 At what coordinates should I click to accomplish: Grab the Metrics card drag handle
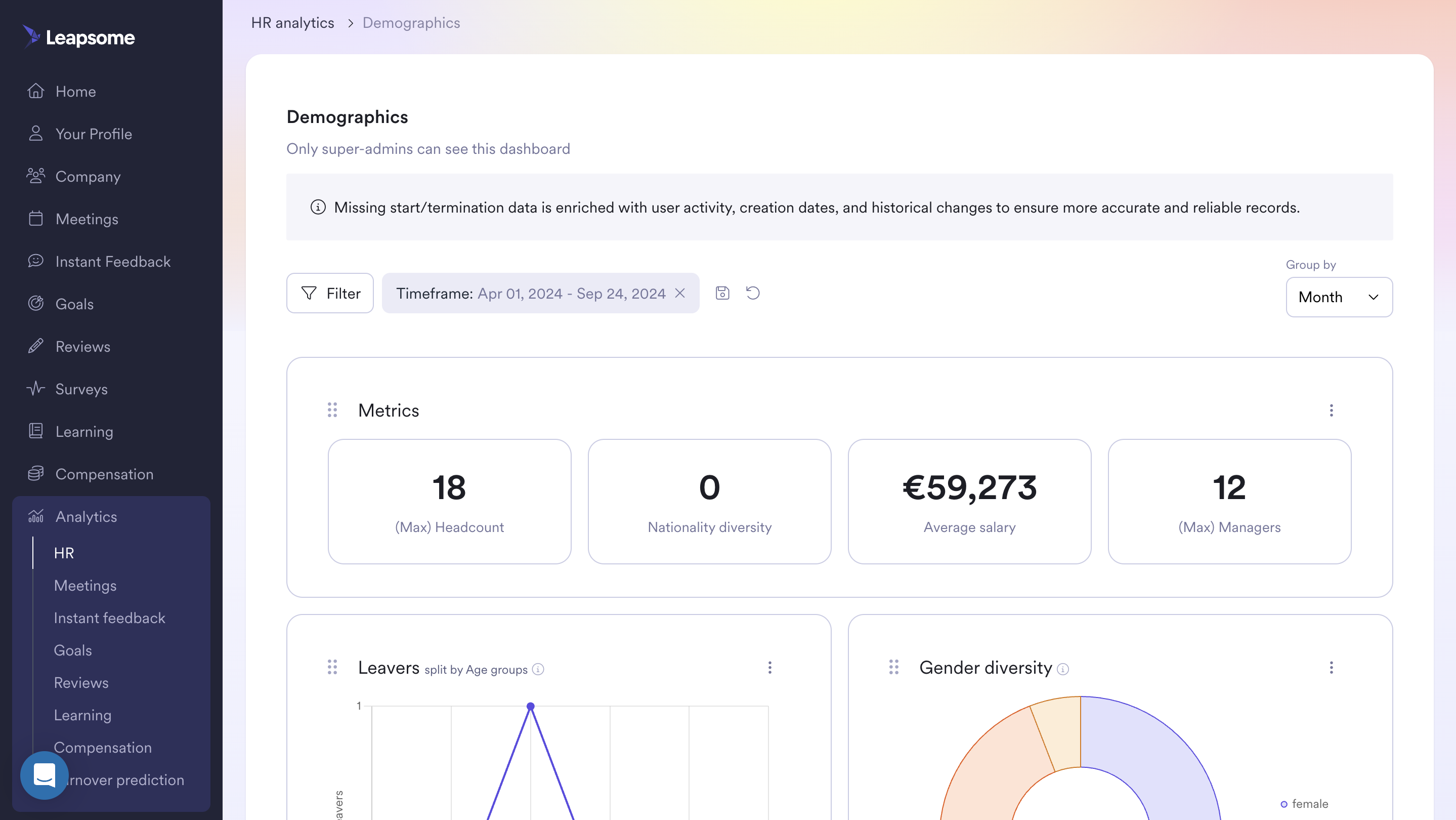332,410
